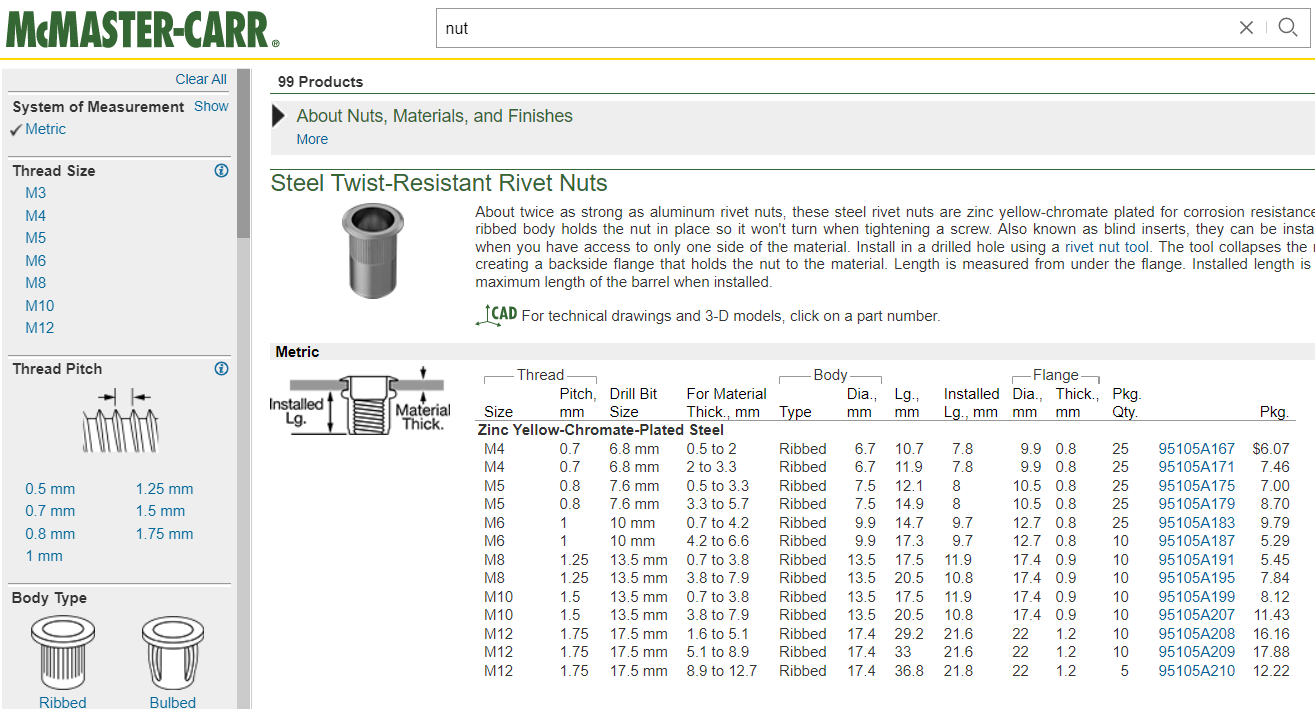1315x709 pixels.
Task: Show more System of Measurement options
Action: tap(211, 106)
